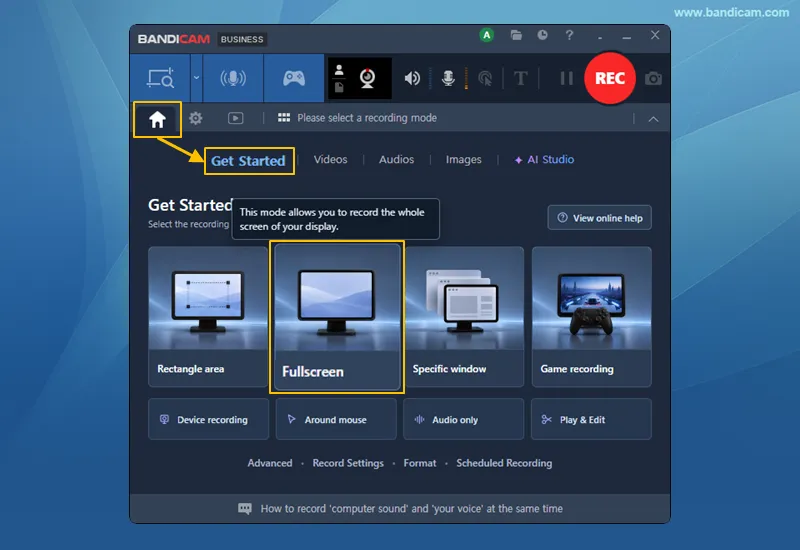This screenshot has width=800, height=550.
Task: Select the Around mouse button
Action: 336,419
